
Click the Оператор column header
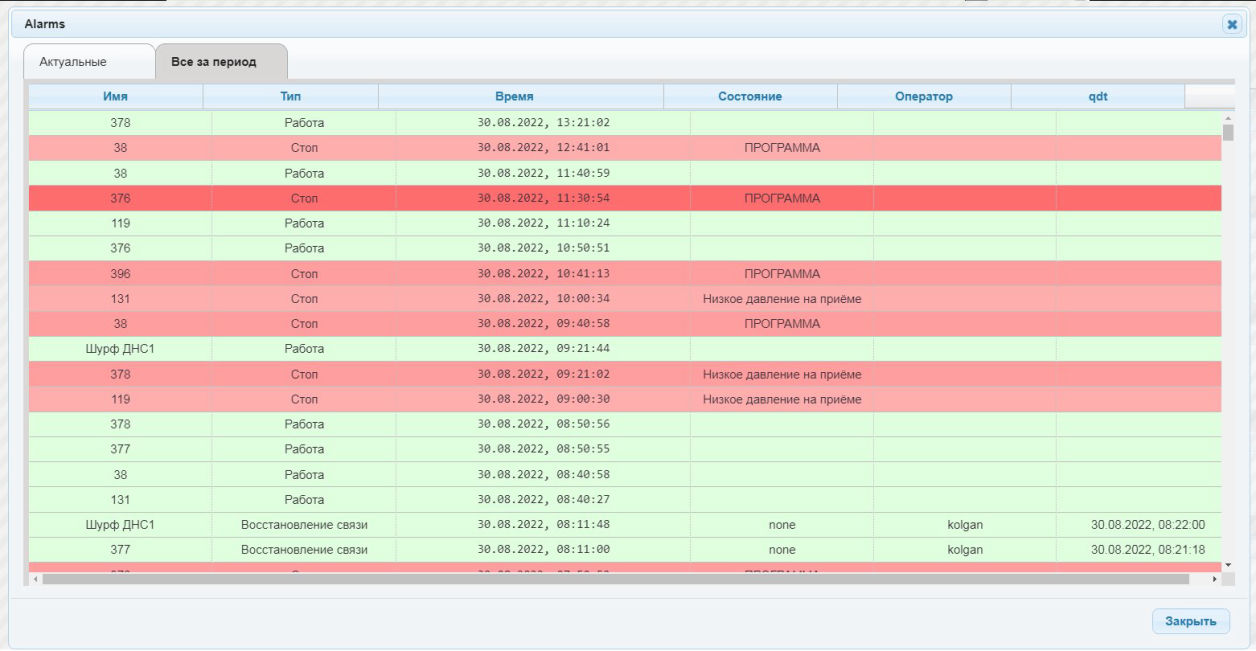click(924, 97)
